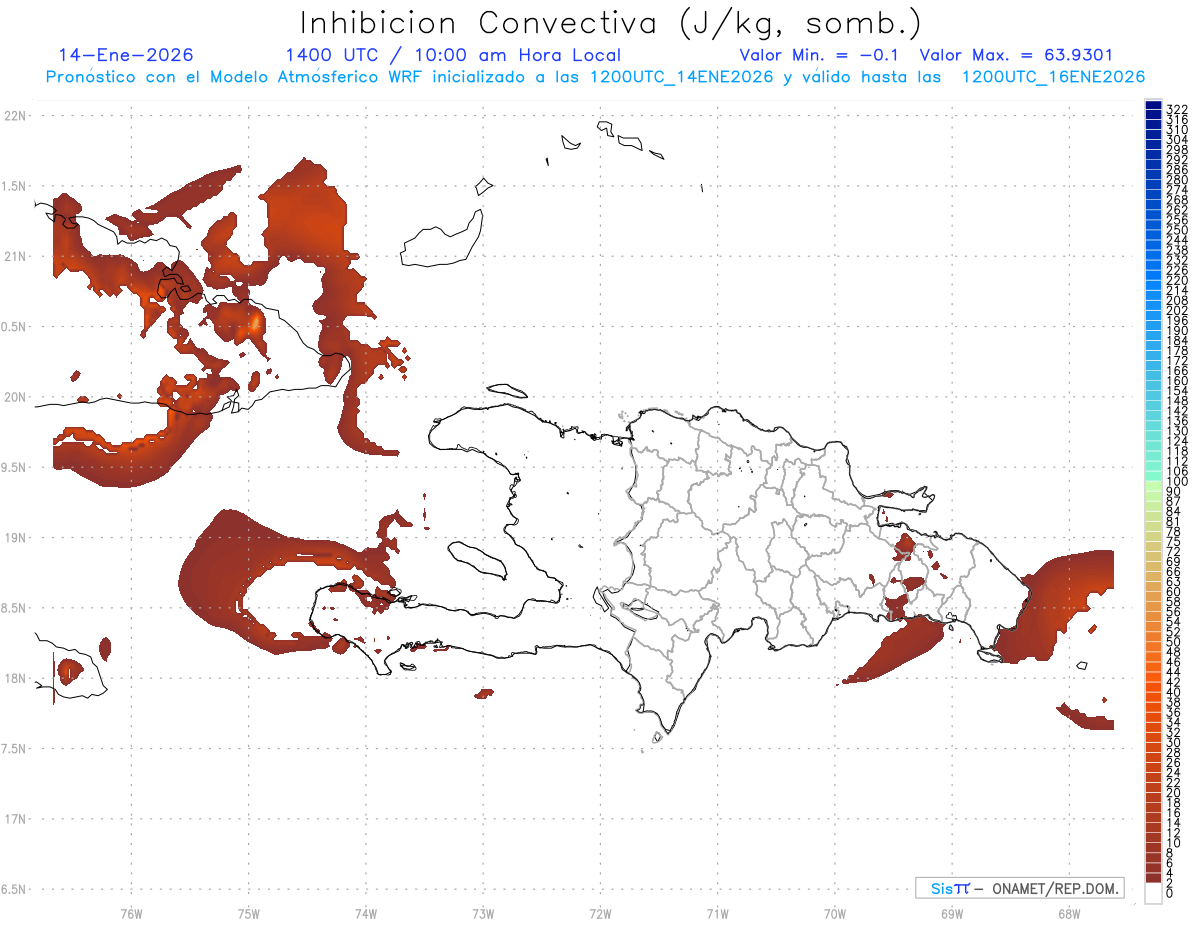Click the "100" colorbar scale value
The width and height of the screenshot is (1200, 927).
(1177, 482)
